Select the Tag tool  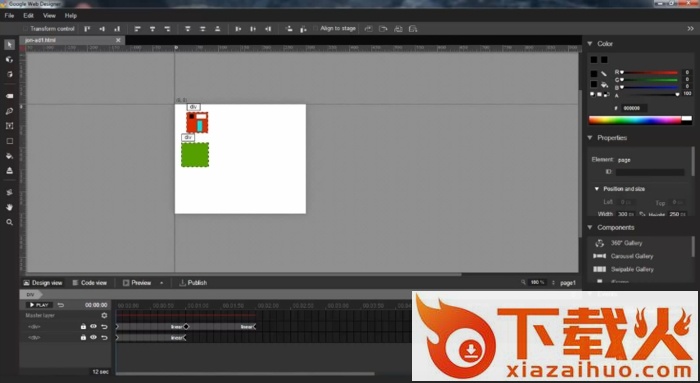point(9,96)
